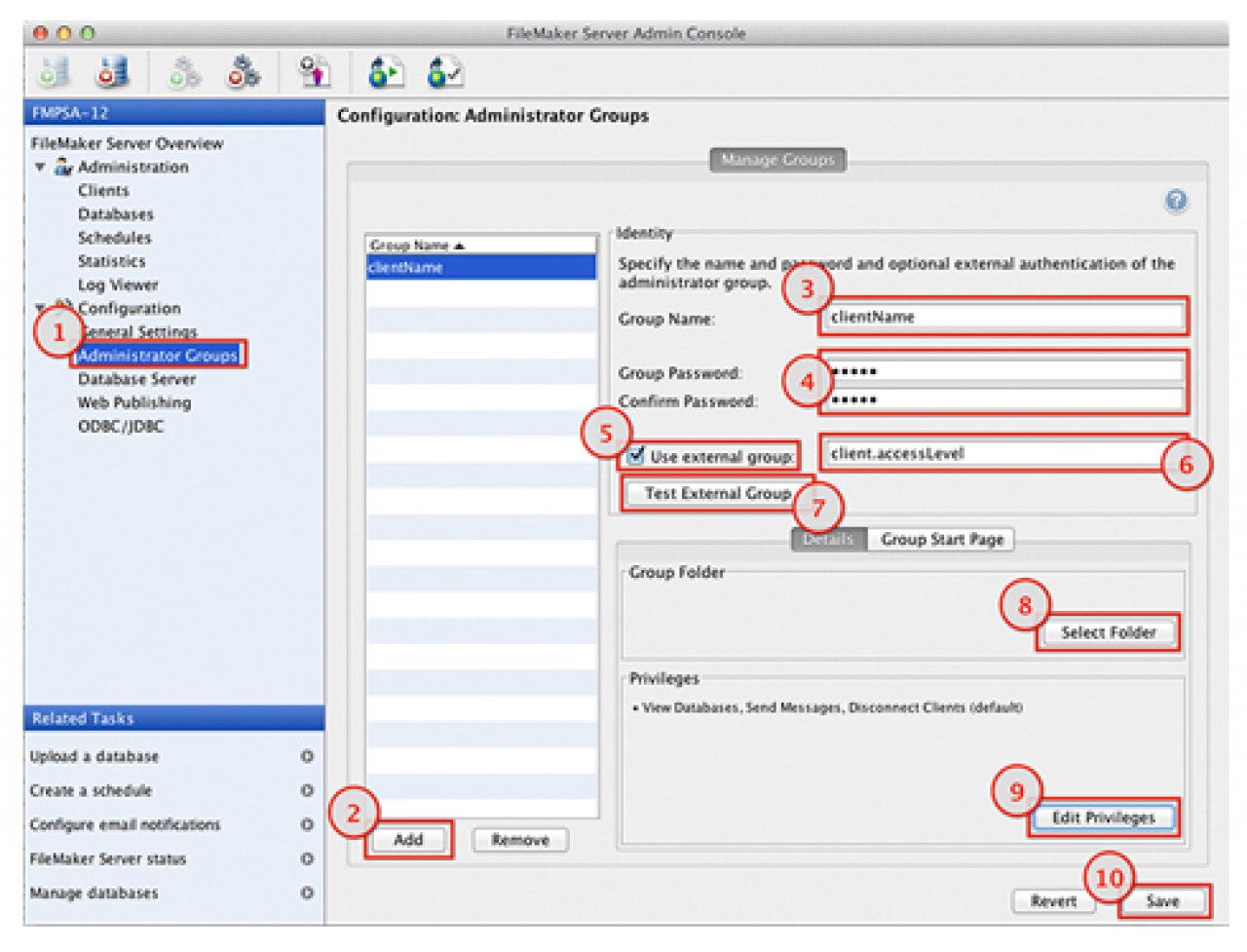The image size is (1247, 952).
Task: Open Clients under Administration
Action: click(103, 190)
